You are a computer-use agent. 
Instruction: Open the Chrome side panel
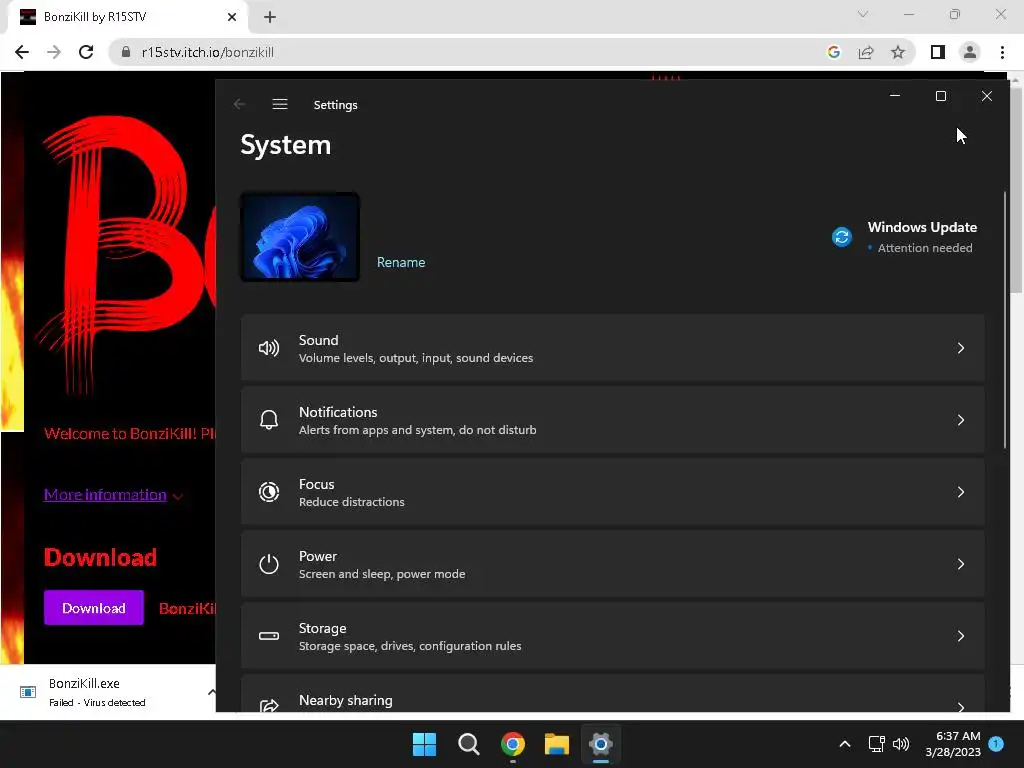coord(937,52)
